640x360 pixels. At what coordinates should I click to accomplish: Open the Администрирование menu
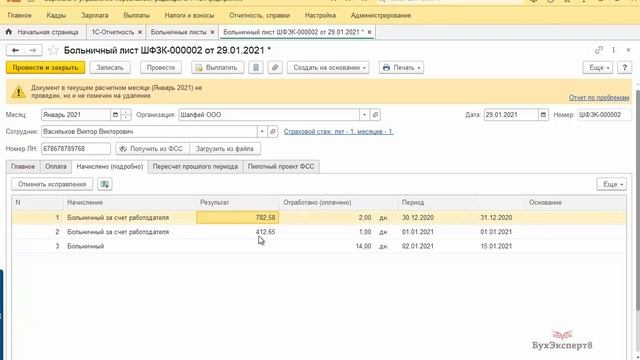click(381, 15)
